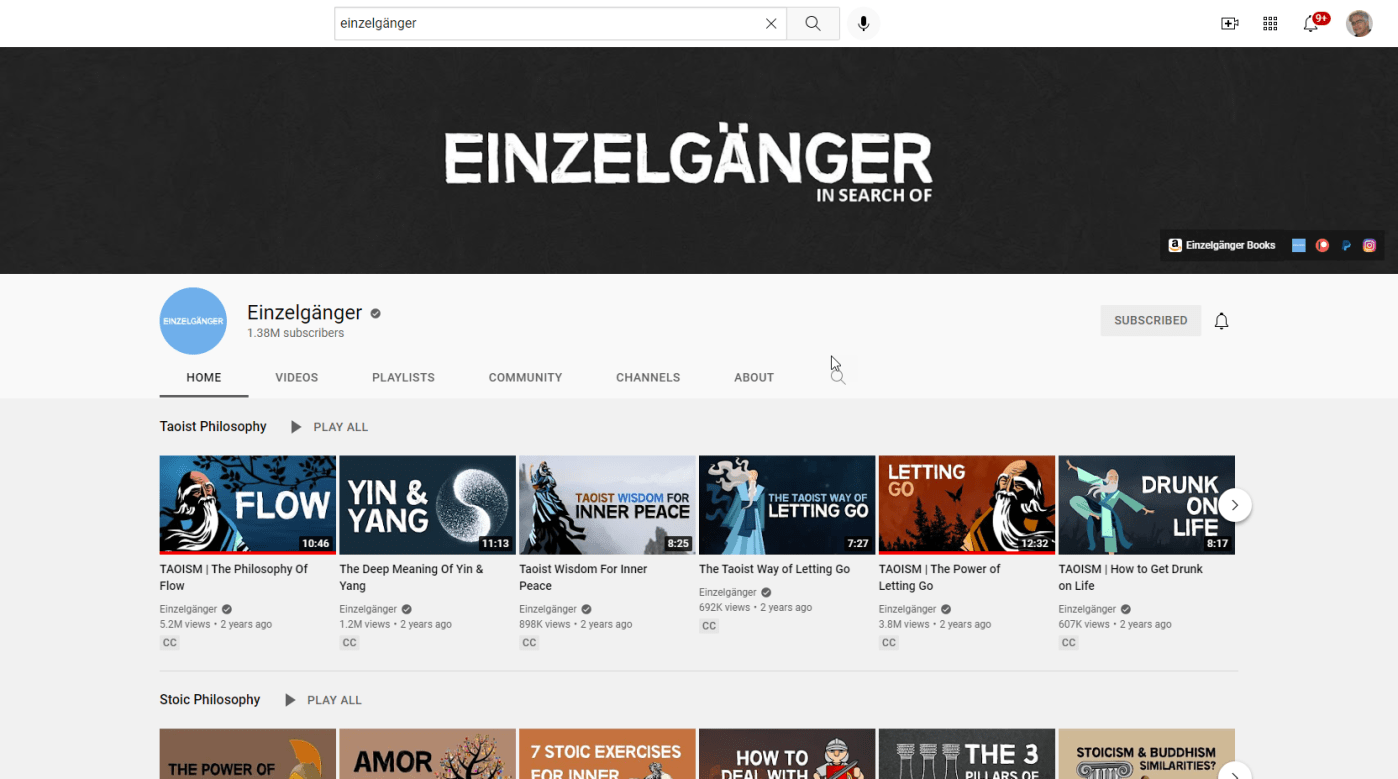Switch to the VIDEOS tab
This screenshot has height=779, width=1398.
coord(296,378)
